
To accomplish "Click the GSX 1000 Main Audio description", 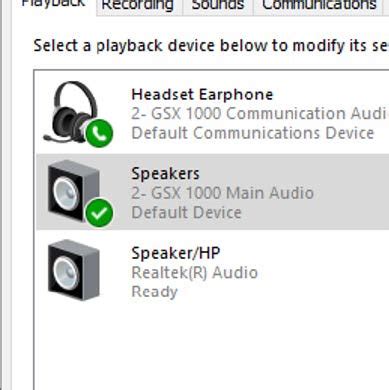I will click(x=222, y=193).
